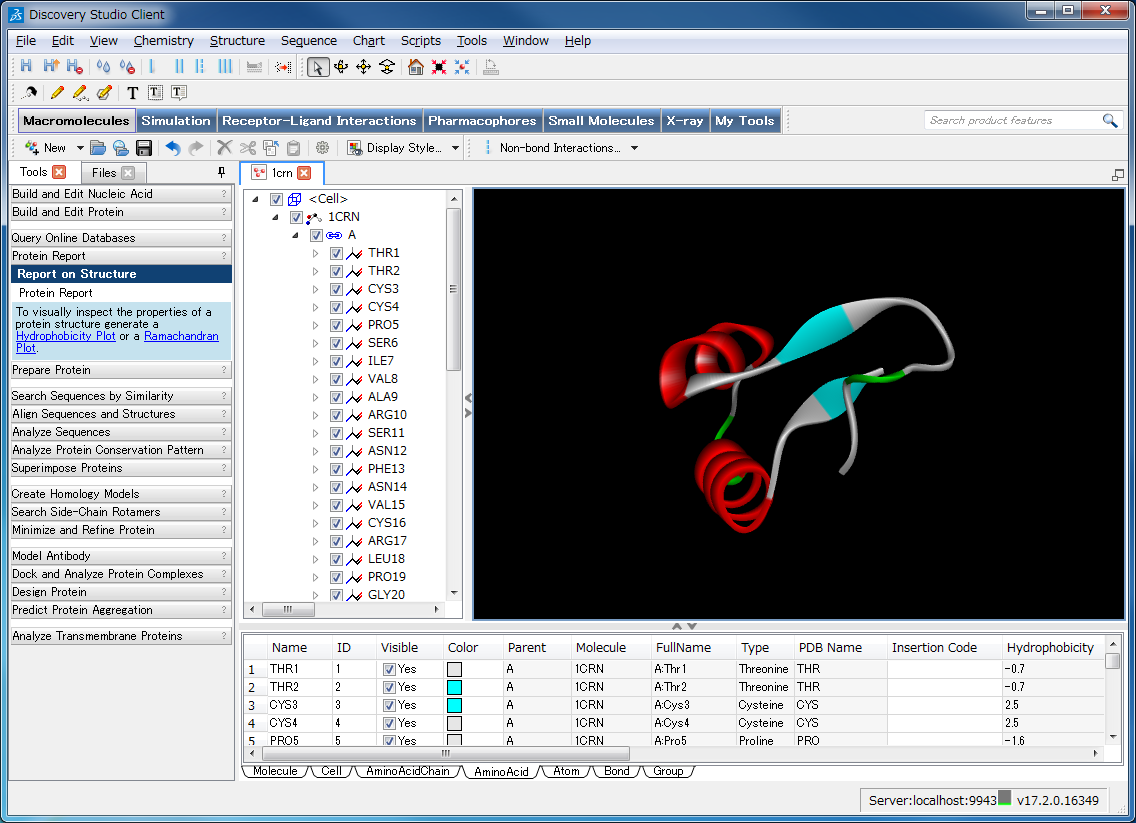Click the Add Hydrogens toolbar icon
The image size is (1136, 823).
pyautogui.click(x=26, y=67)
